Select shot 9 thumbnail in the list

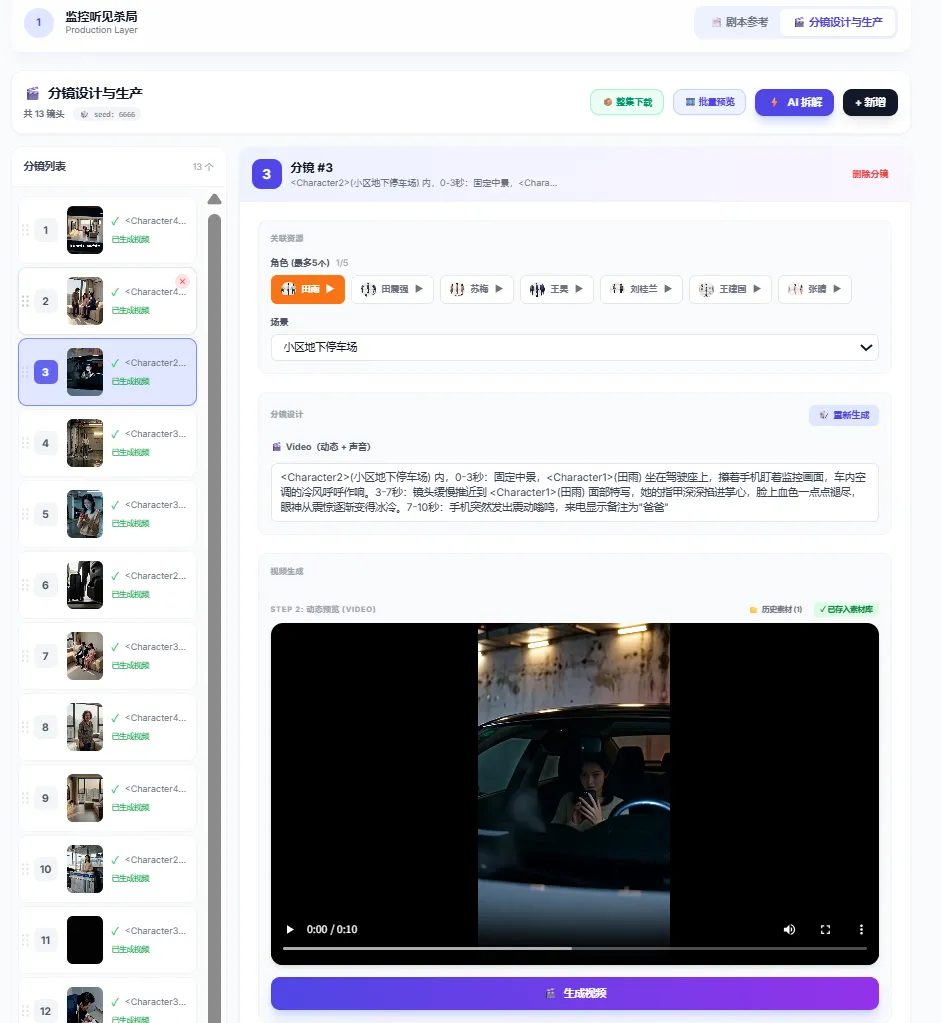[x=85, y=798]
